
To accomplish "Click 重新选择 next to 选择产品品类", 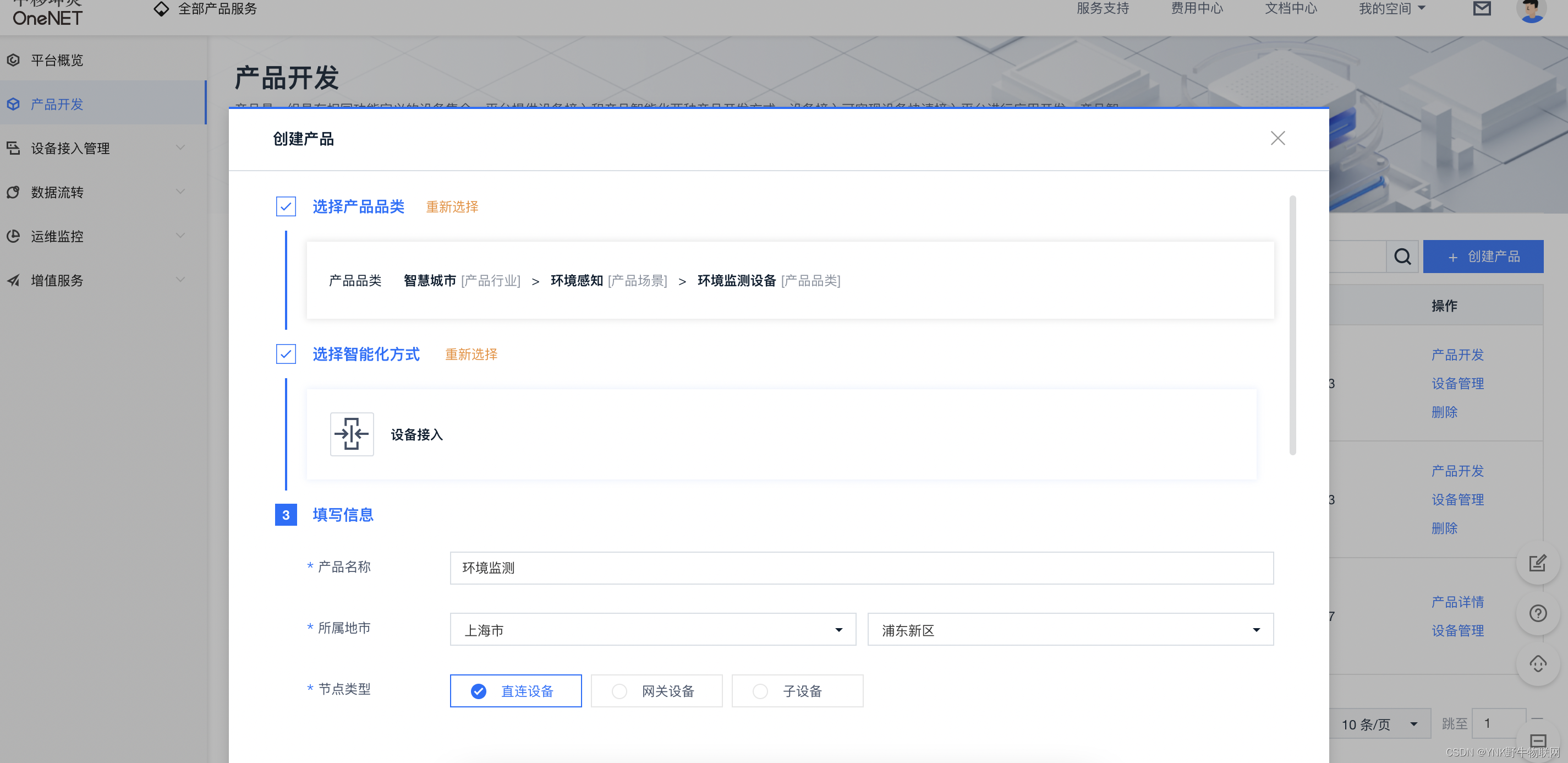I will [452, 207].
